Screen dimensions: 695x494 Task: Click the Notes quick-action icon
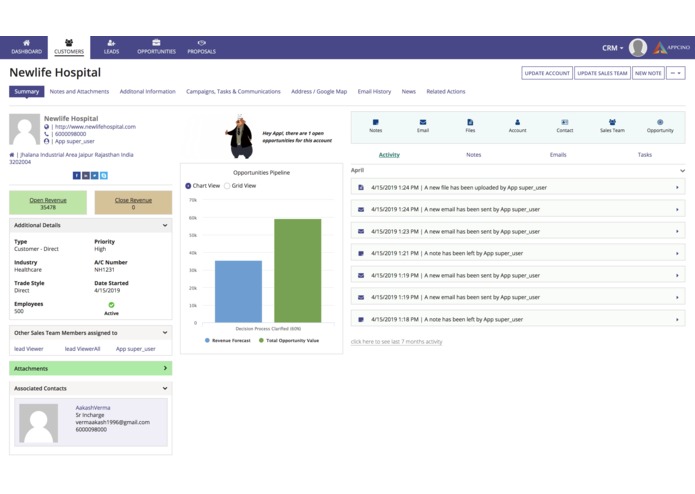point(375,122)
